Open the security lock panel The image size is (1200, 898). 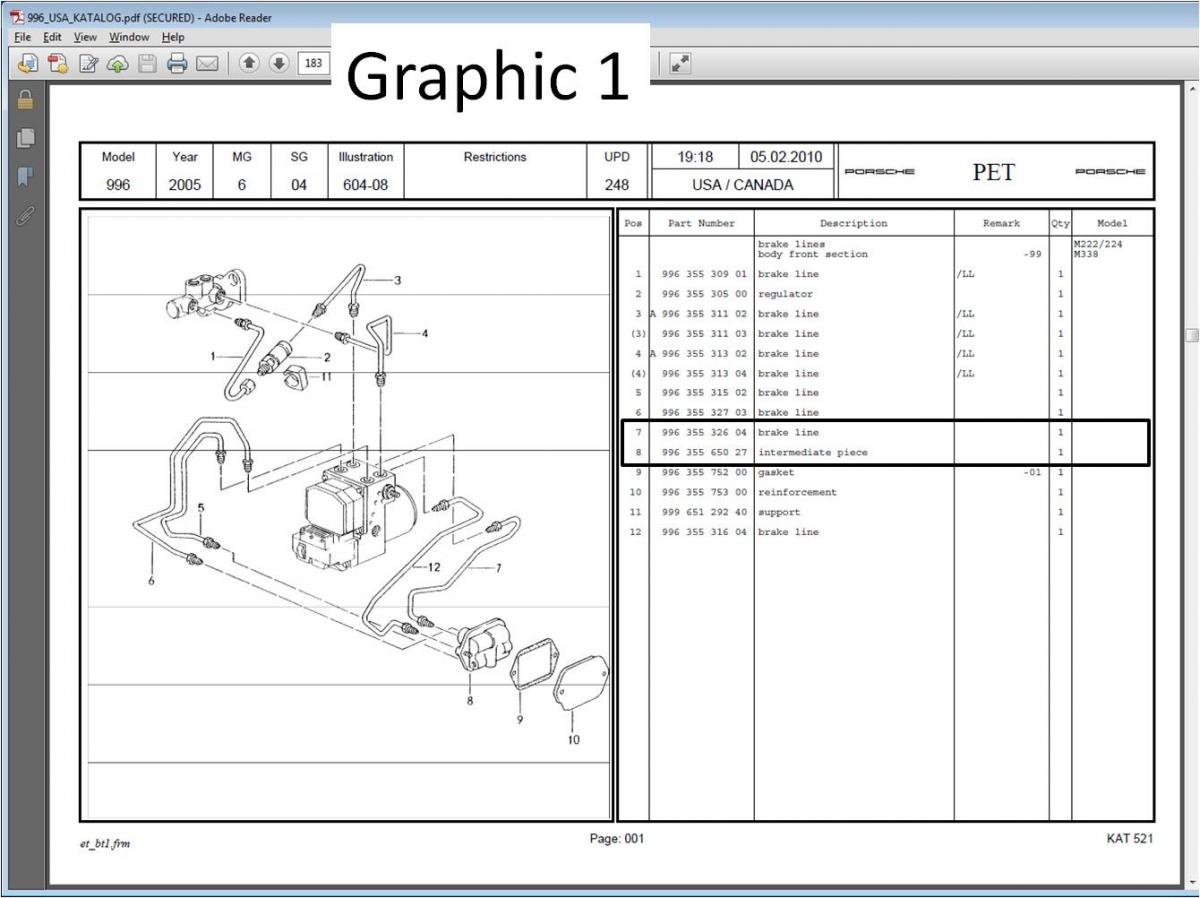pyautogui.click(x=25, y=100)
